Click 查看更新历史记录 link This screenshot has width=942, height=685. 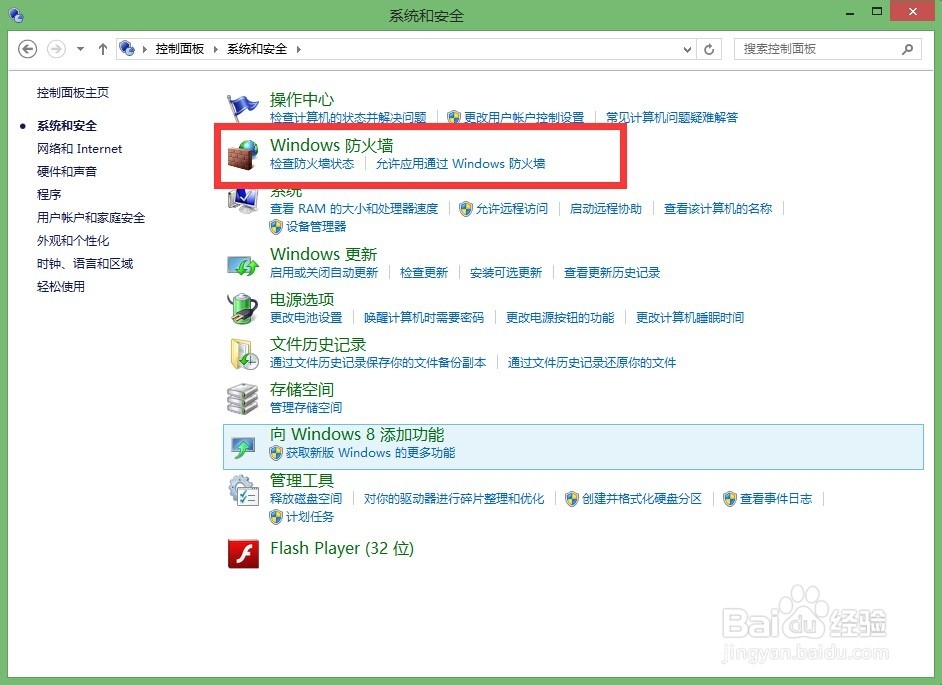(612, 272)
